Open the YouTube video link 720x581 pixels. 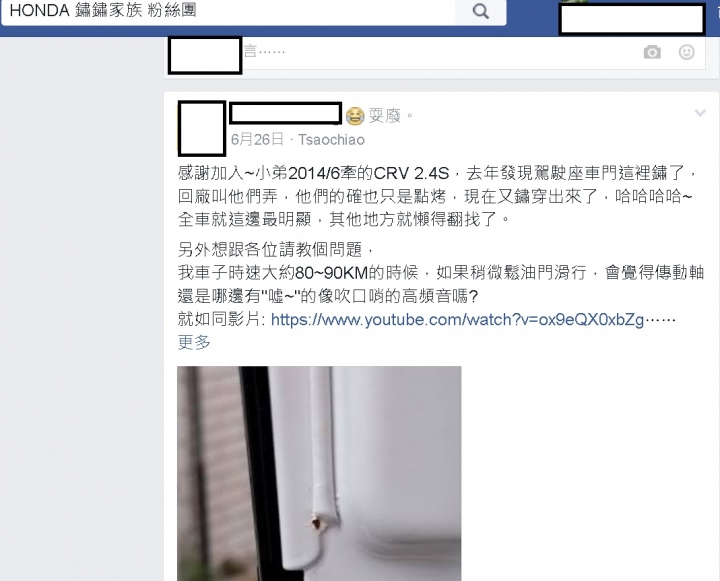point(457,319)
